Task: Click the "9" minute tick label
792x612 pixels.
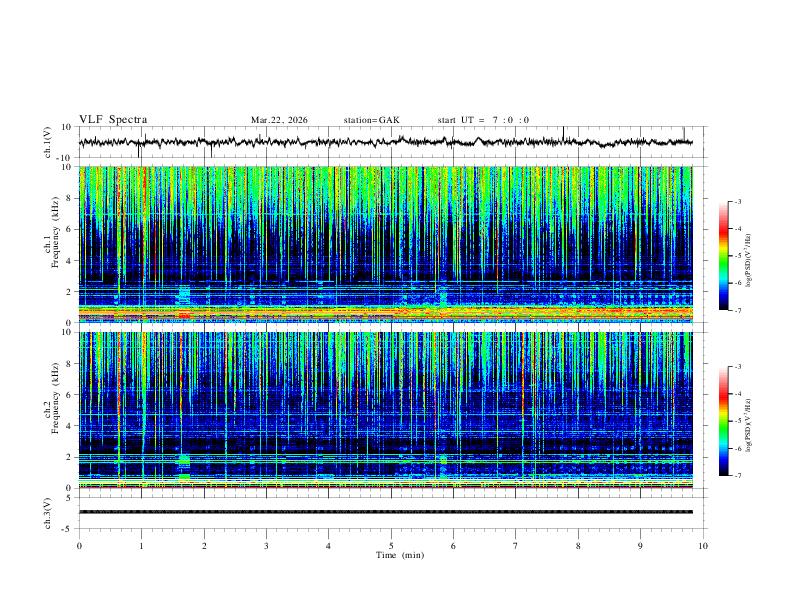Action: point(641,546)
